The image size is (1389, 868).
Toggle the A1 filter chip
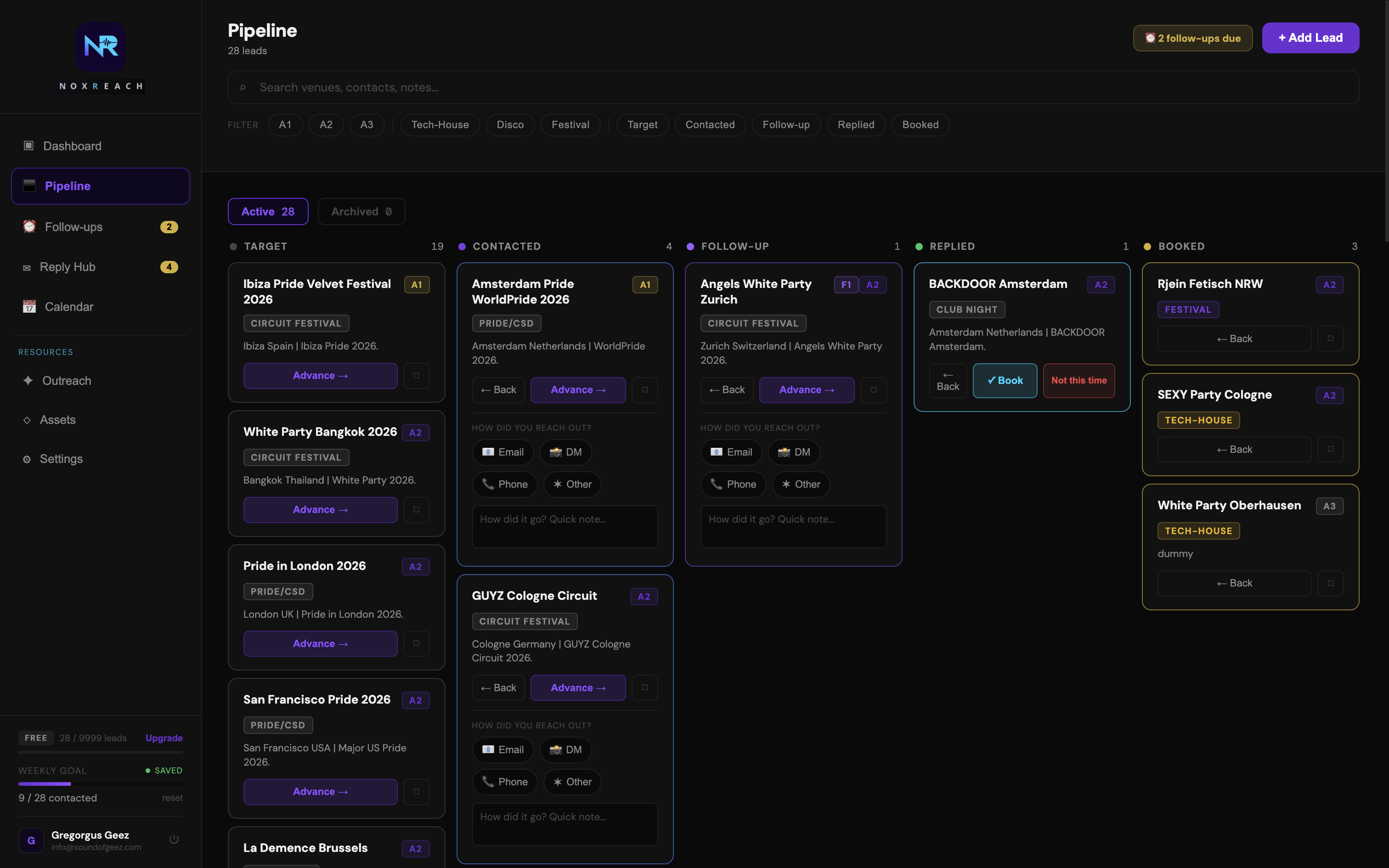pos(285,124)
